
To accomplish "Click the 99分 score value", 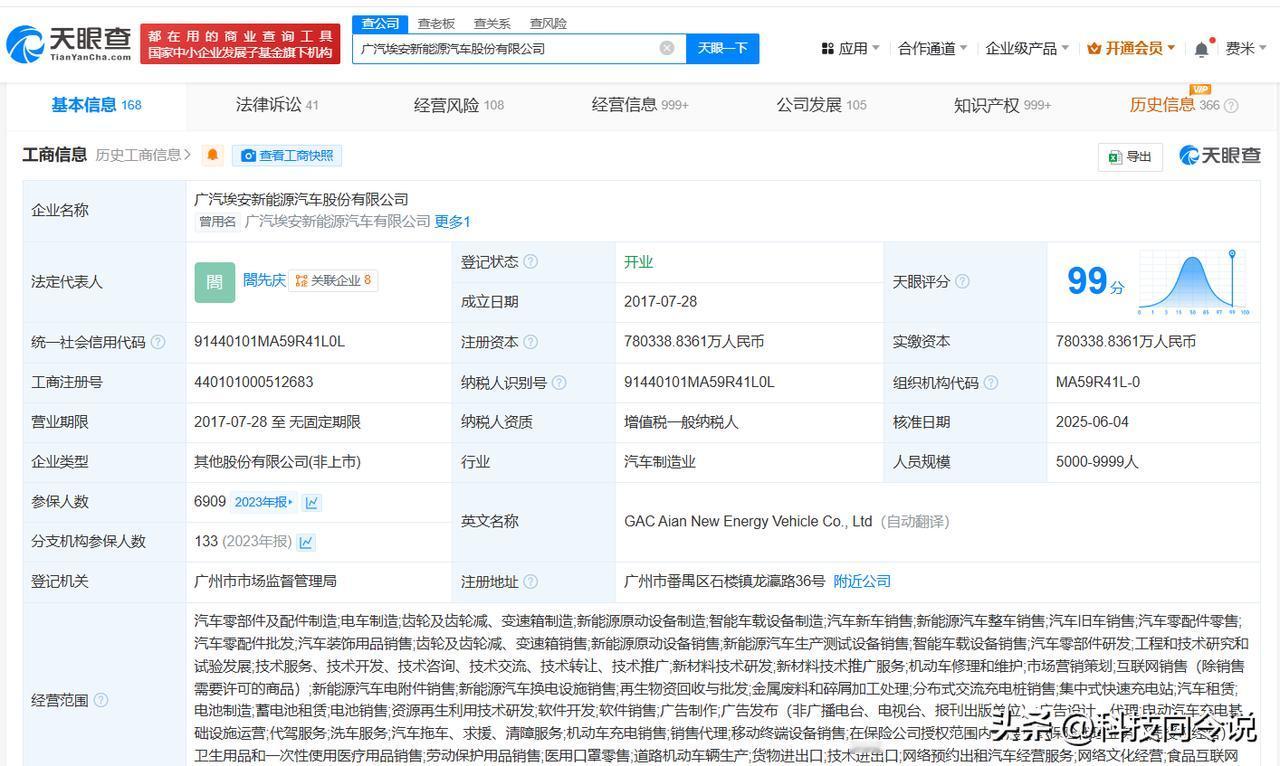I will coord(1095,282).
